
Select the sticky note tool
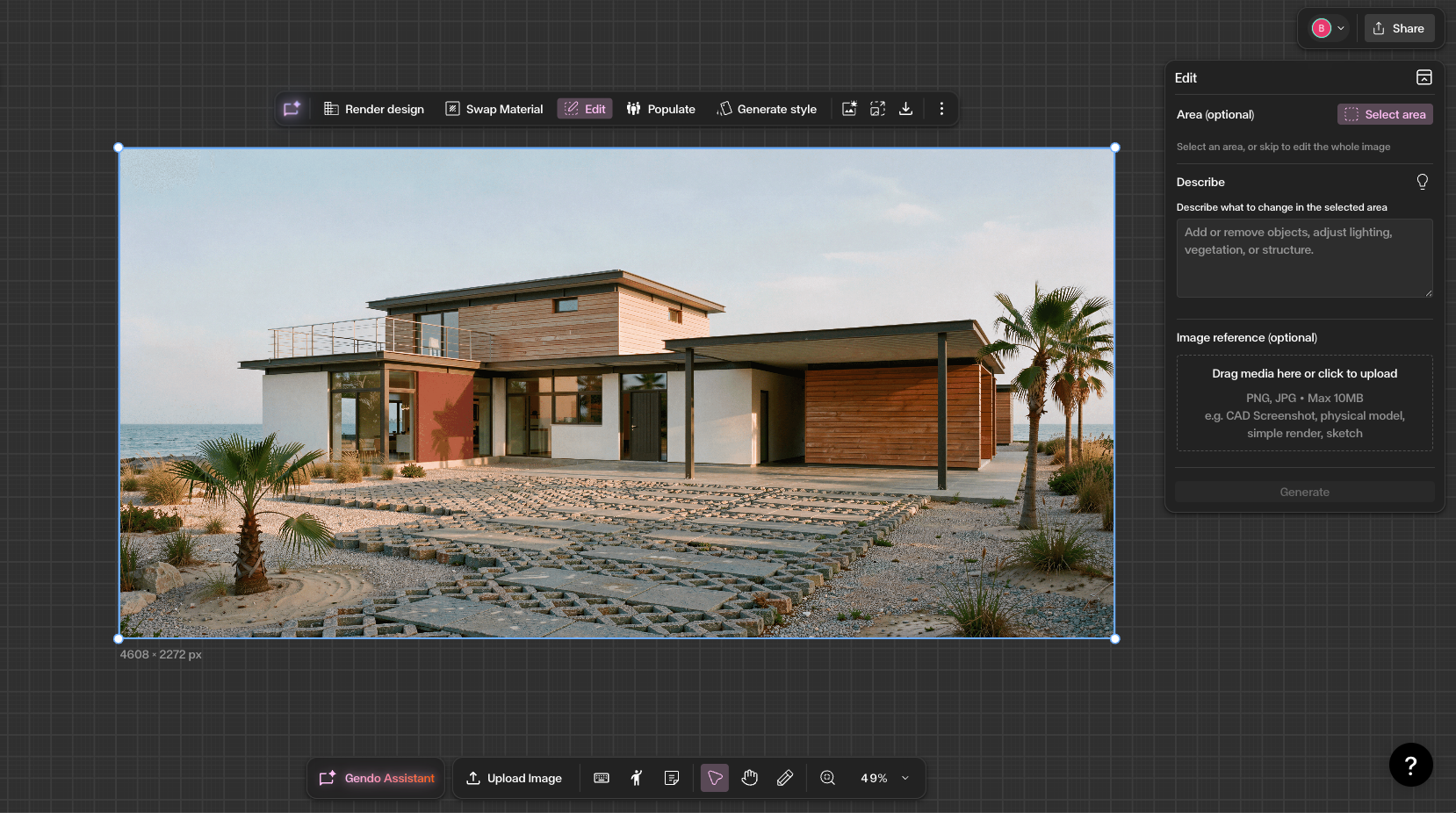(x=672, y=778)
